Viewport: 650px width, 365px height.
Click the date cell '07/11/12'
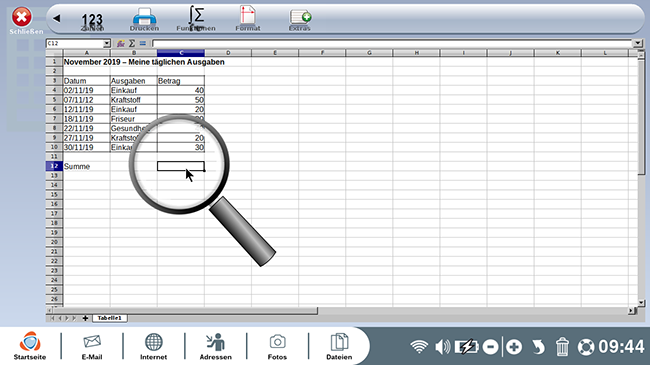87,100
